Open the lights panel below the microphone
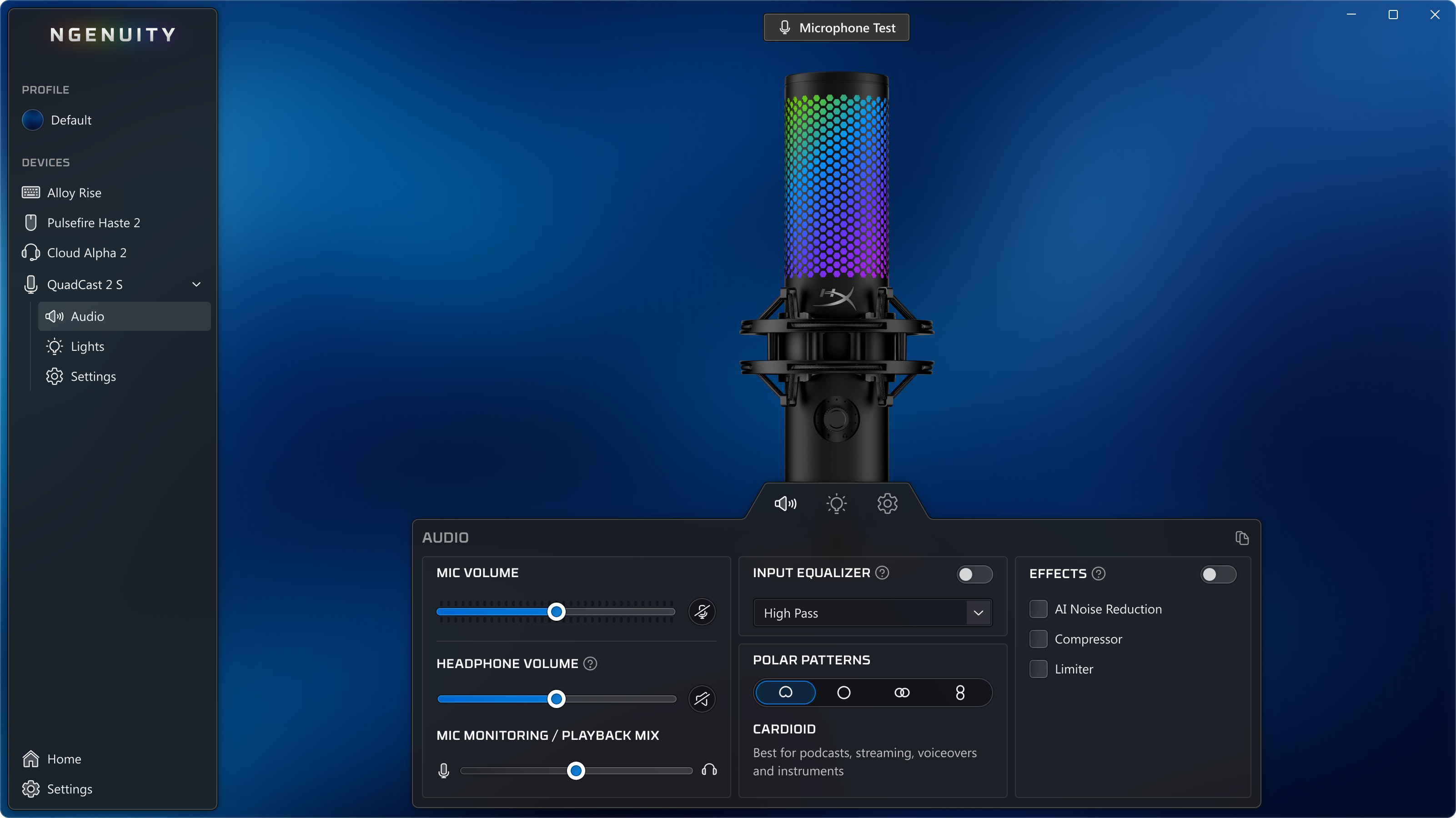This screenshot has width=1456, height=818. click(836, 504)
